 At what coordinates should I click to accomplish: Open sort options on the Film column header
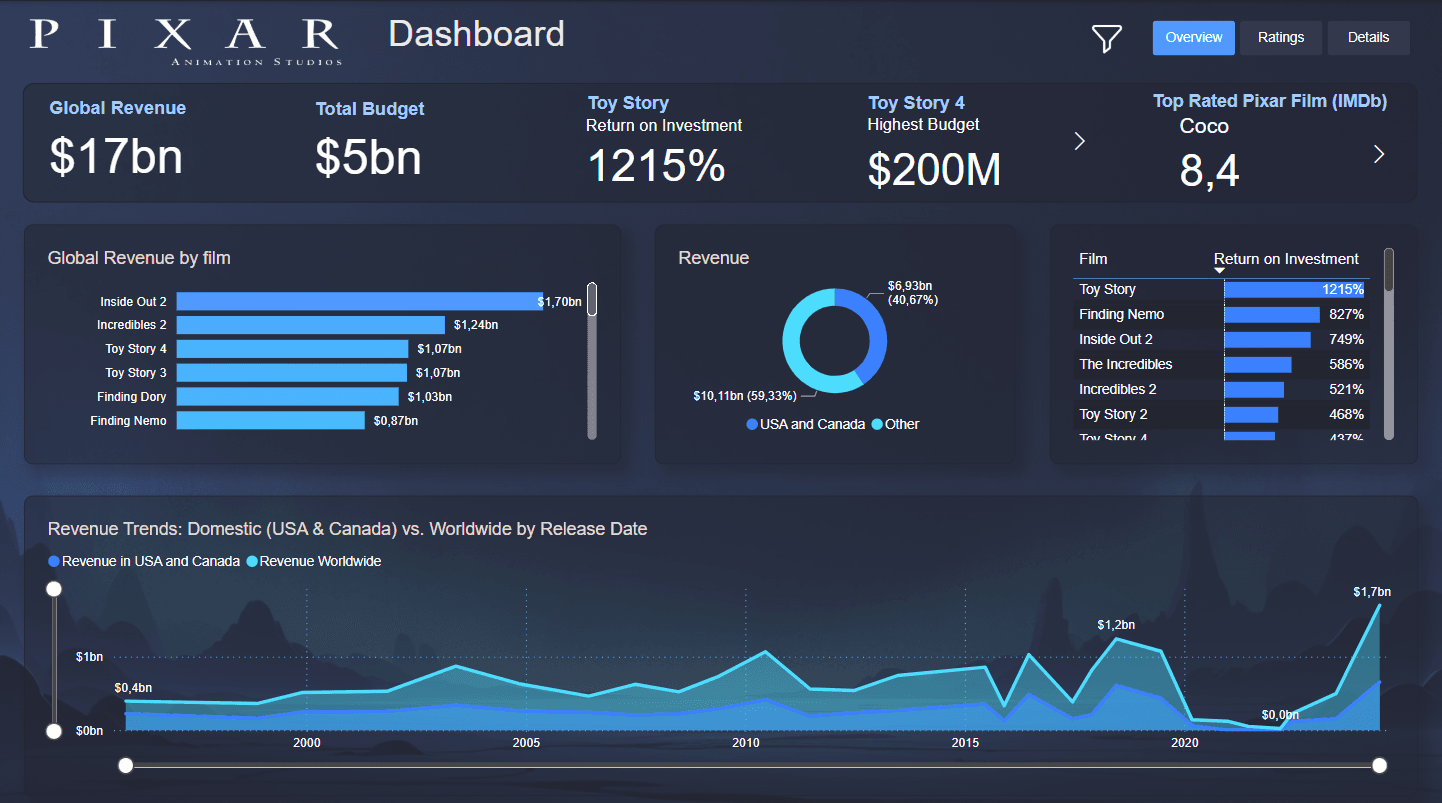tap(1093, 258)
